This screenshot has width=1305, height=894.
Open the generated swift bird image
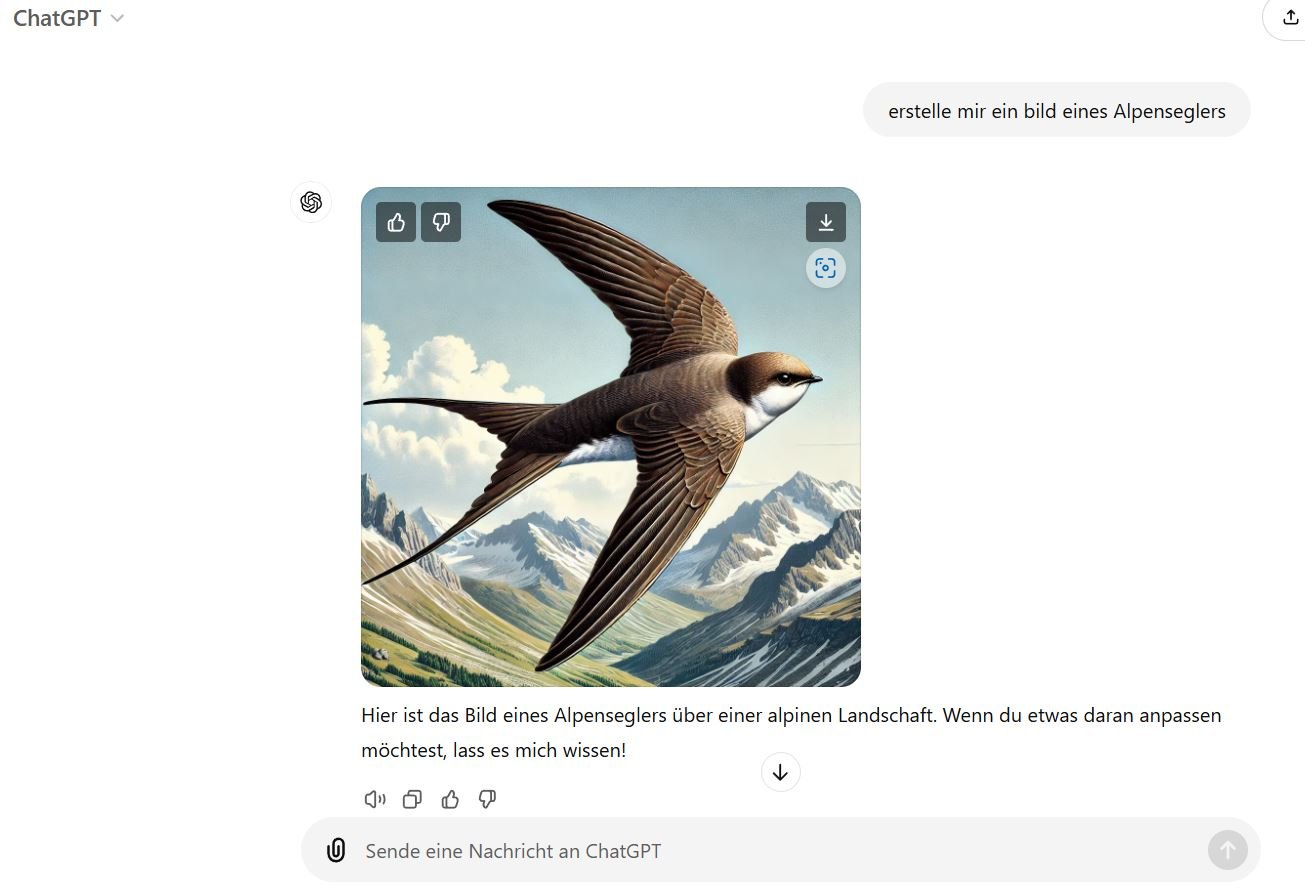pos(611,437)
